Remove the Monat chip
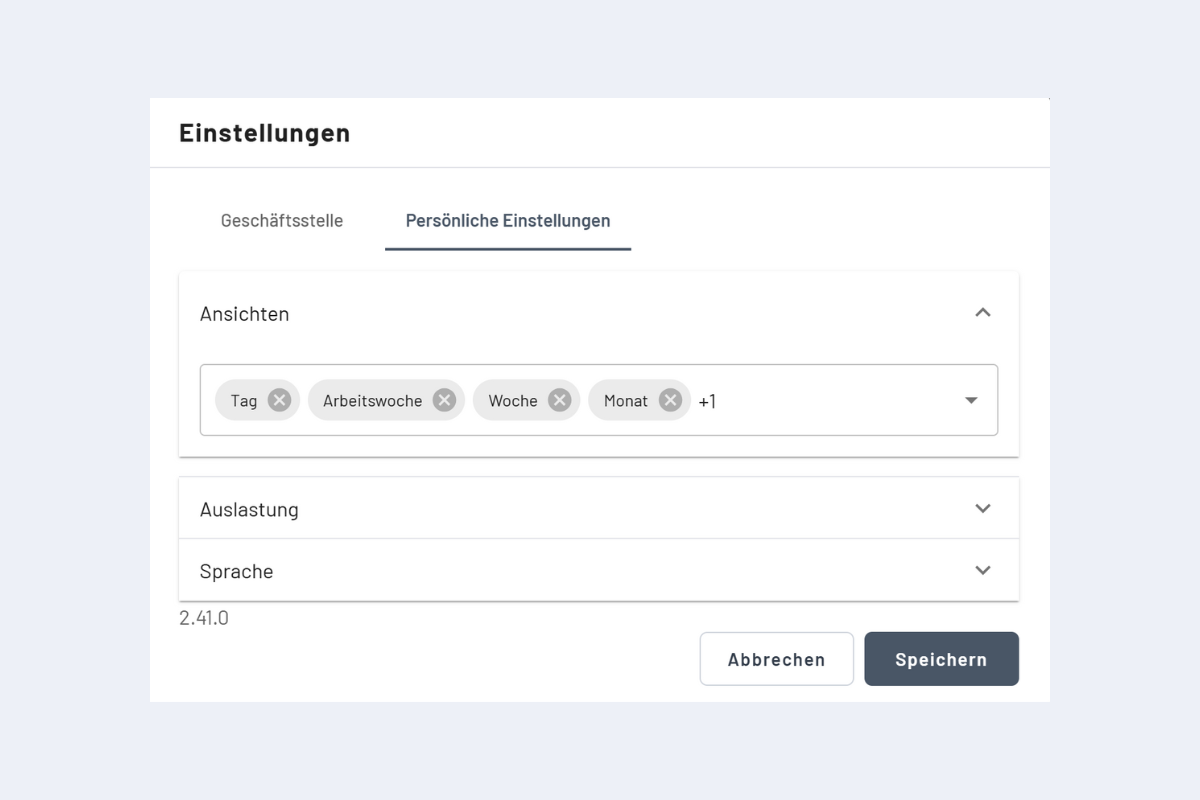This screenshot has width=1200, height=800. [670, 400]
